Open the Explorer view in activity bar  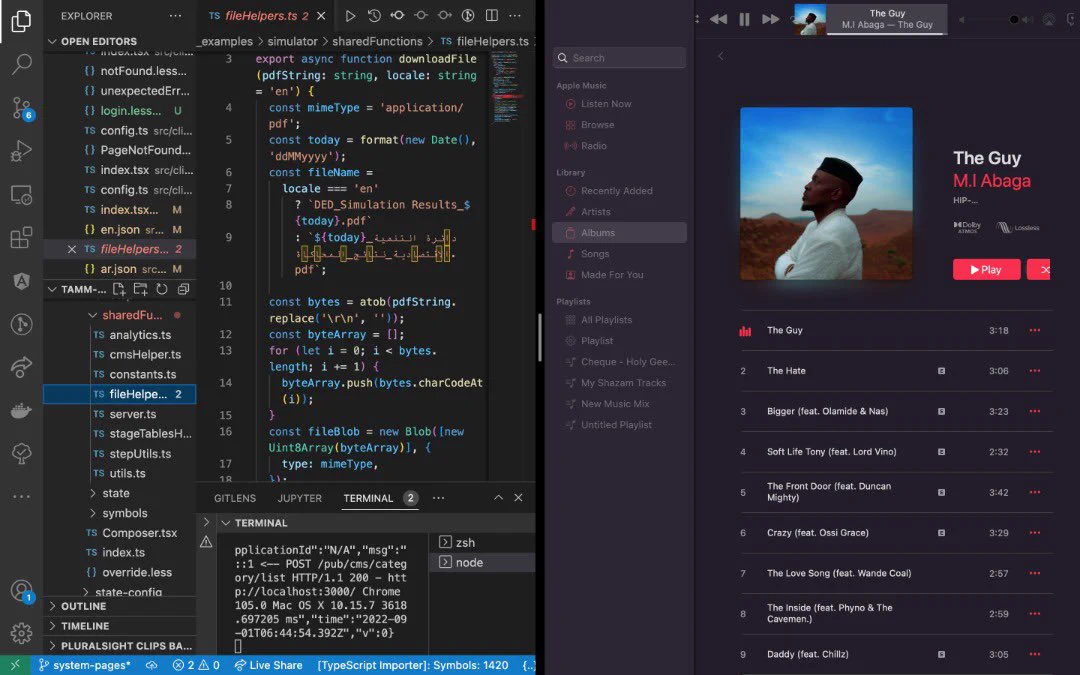point(21,21)
